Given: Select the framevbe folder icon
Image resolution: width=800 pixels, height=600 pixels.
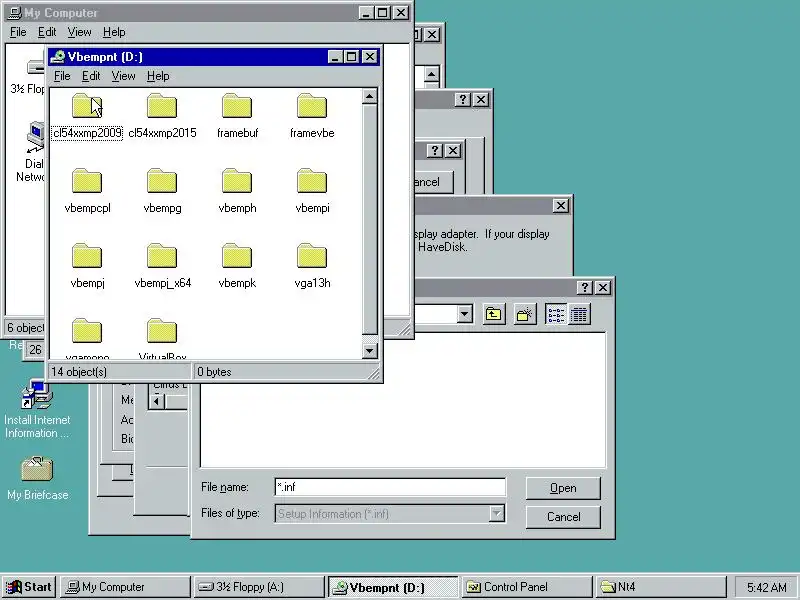Looking at the screenshot, I should (312, 106).
